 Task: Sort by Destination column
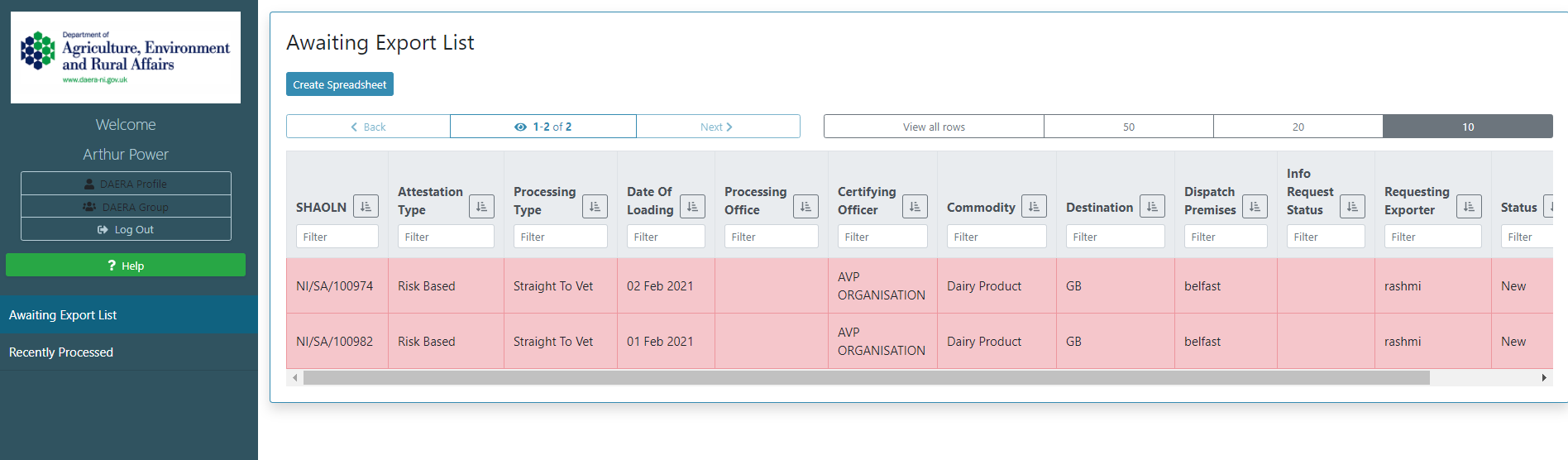click(x=1152, y=206)
